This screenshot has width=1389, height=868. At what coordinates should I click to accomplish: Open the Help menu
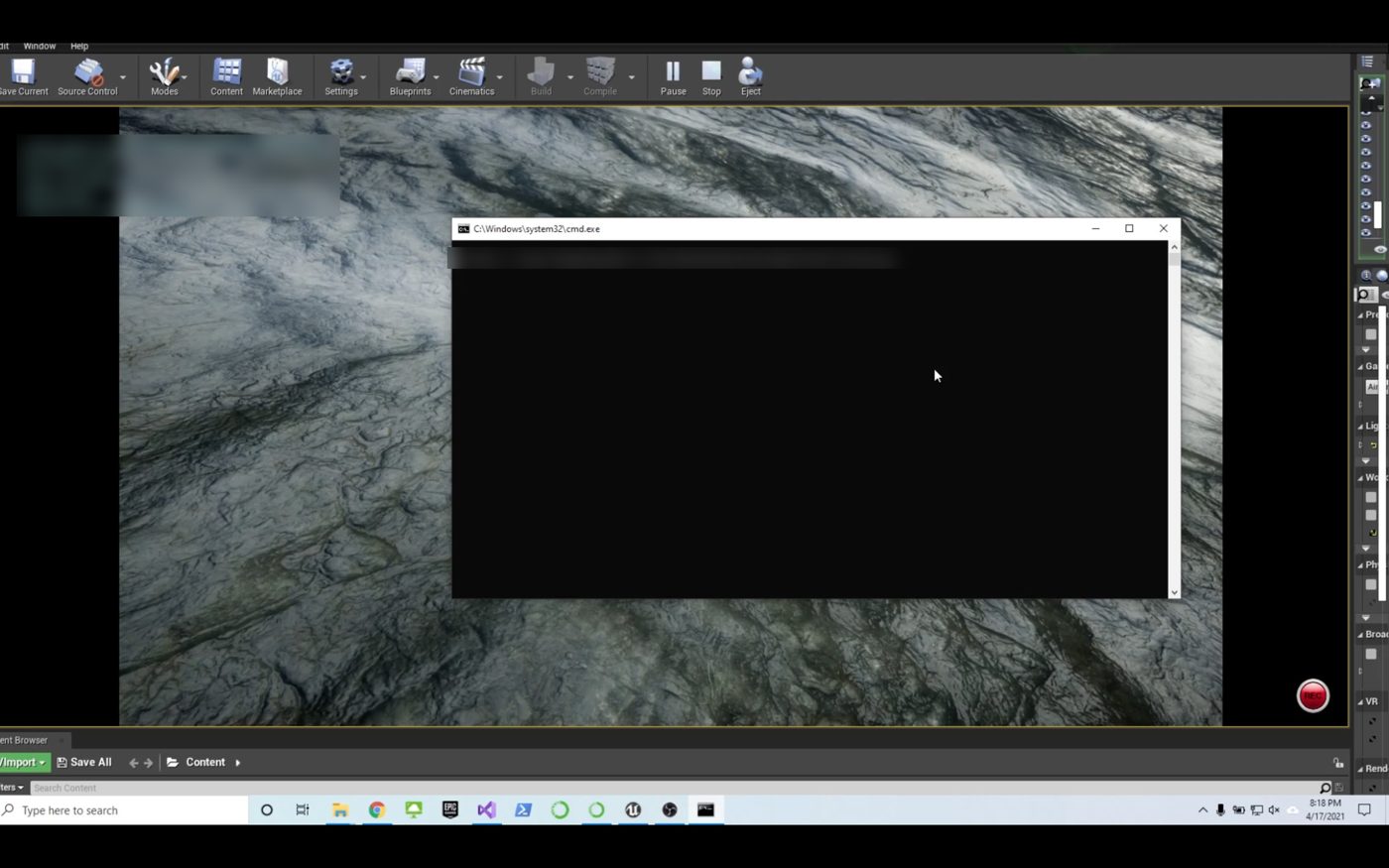79,46
